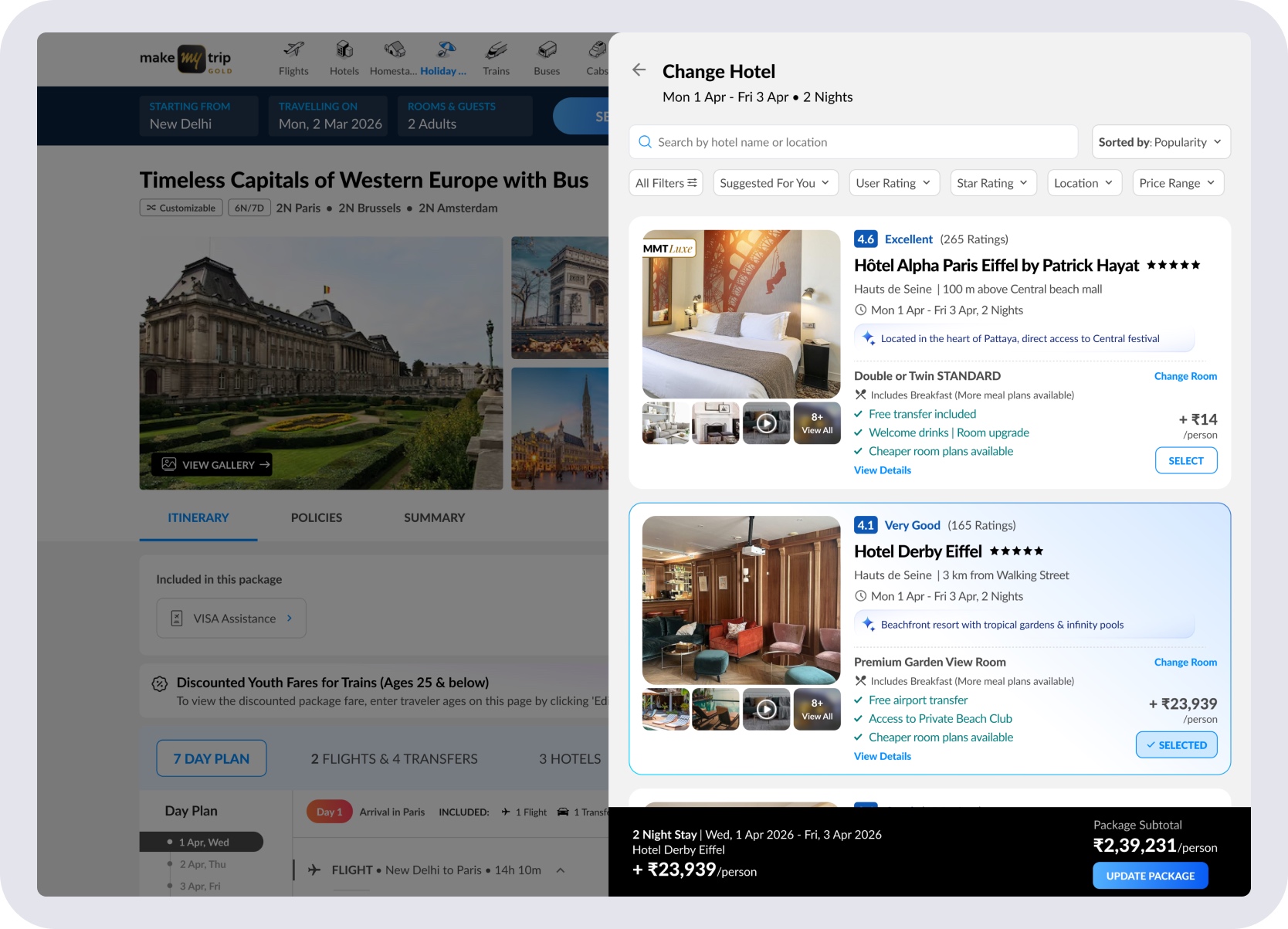Click the Selected button for Hotel Derby Eiffel

click(1177, 745)
